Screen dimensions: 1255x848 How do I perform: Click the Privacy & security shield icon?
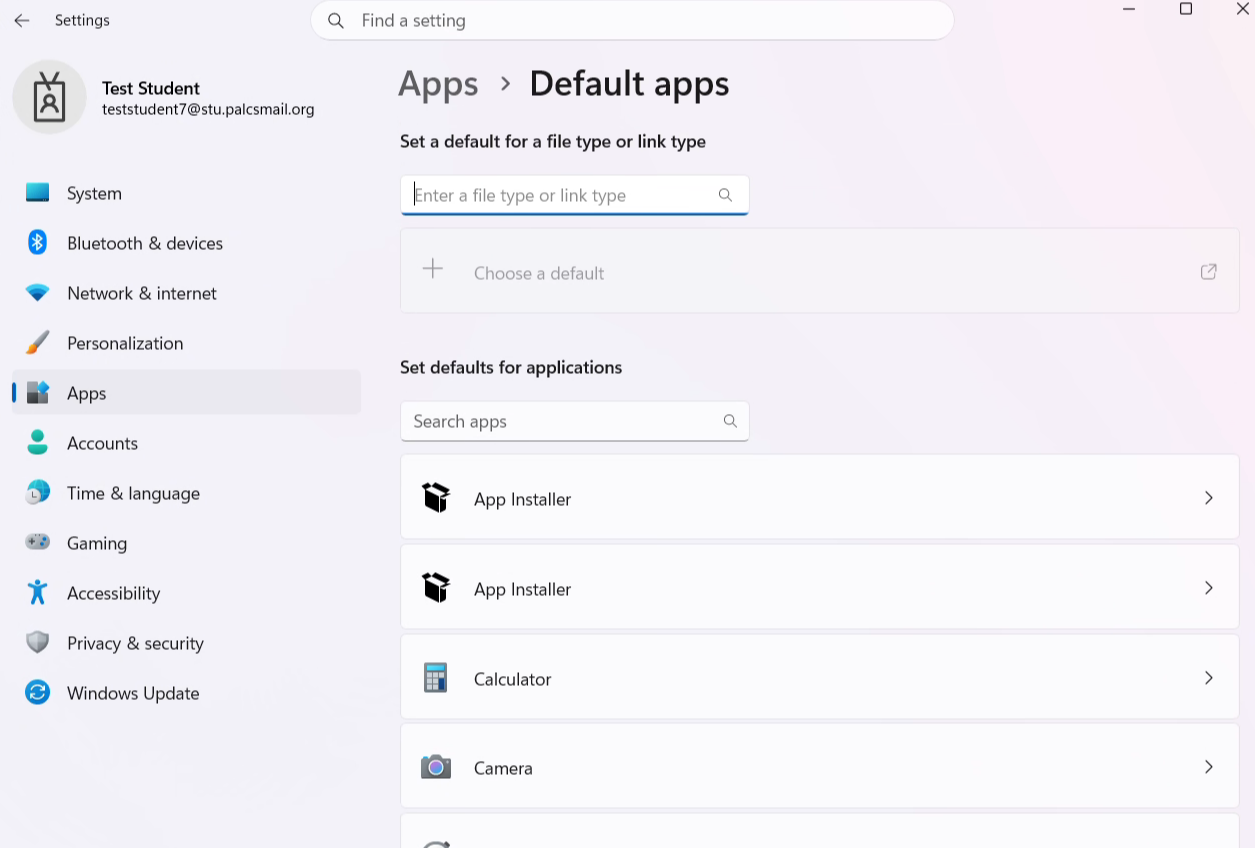pos(38,643)
